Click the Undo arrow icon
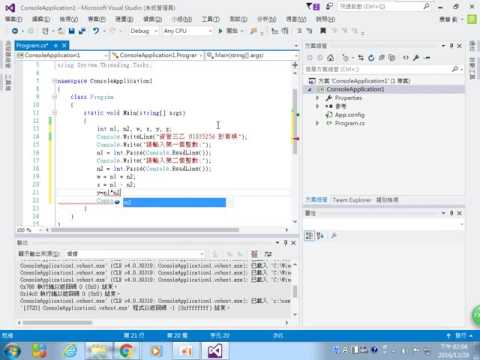 (96, 31)
